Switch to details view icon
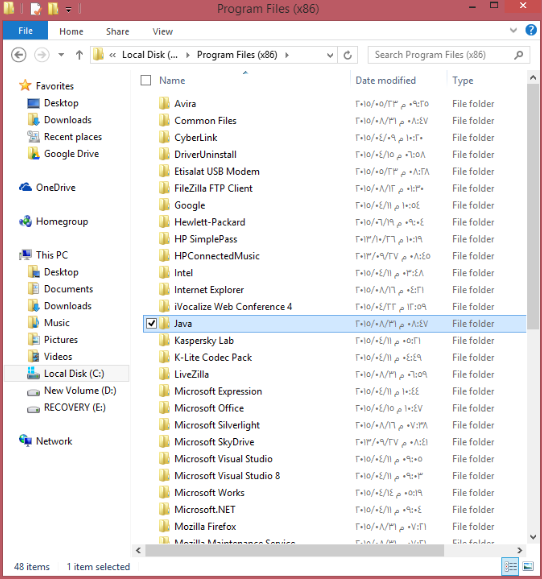542x579 pixels. 511,566
